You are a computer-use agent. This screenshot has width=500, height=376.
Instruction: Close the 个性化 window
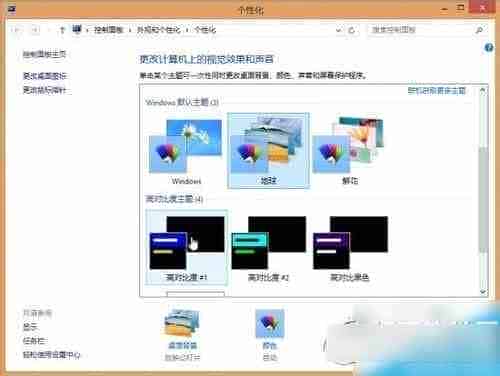[482, 8]
